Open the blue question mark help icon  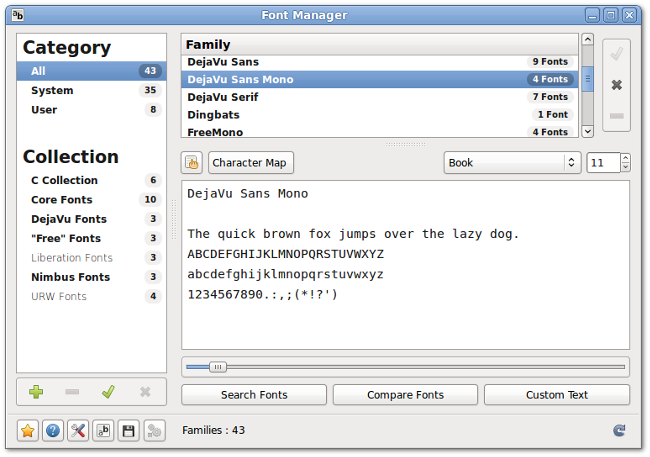pos(53,431)
